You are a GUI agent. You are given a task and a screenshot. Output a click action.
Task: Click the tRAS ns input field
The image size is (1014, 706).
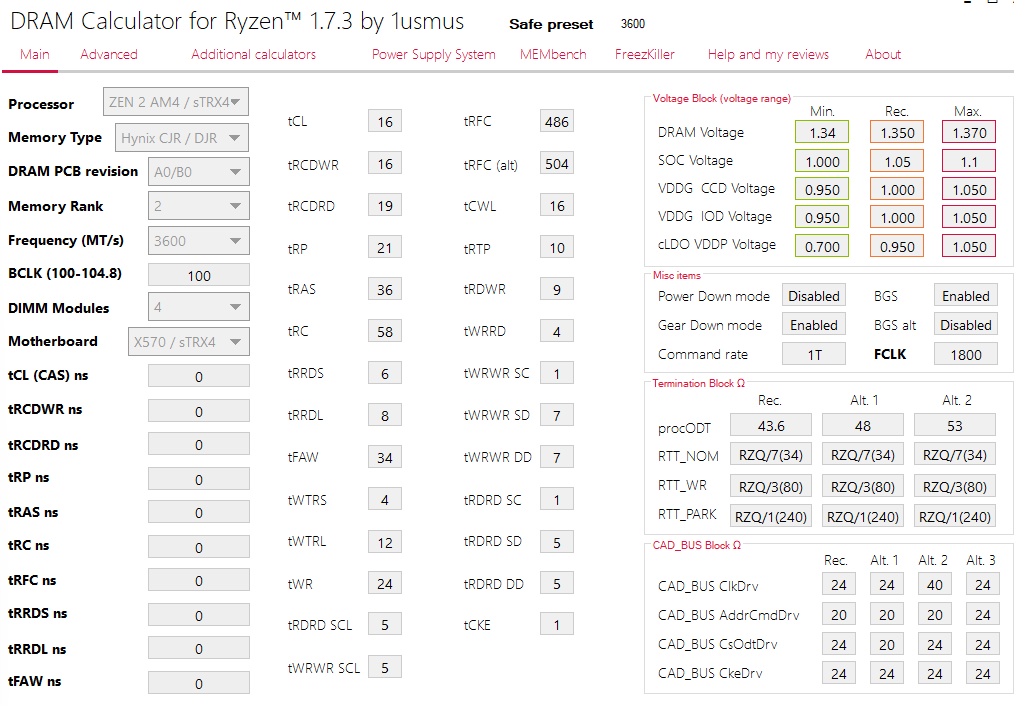(199, 512)
